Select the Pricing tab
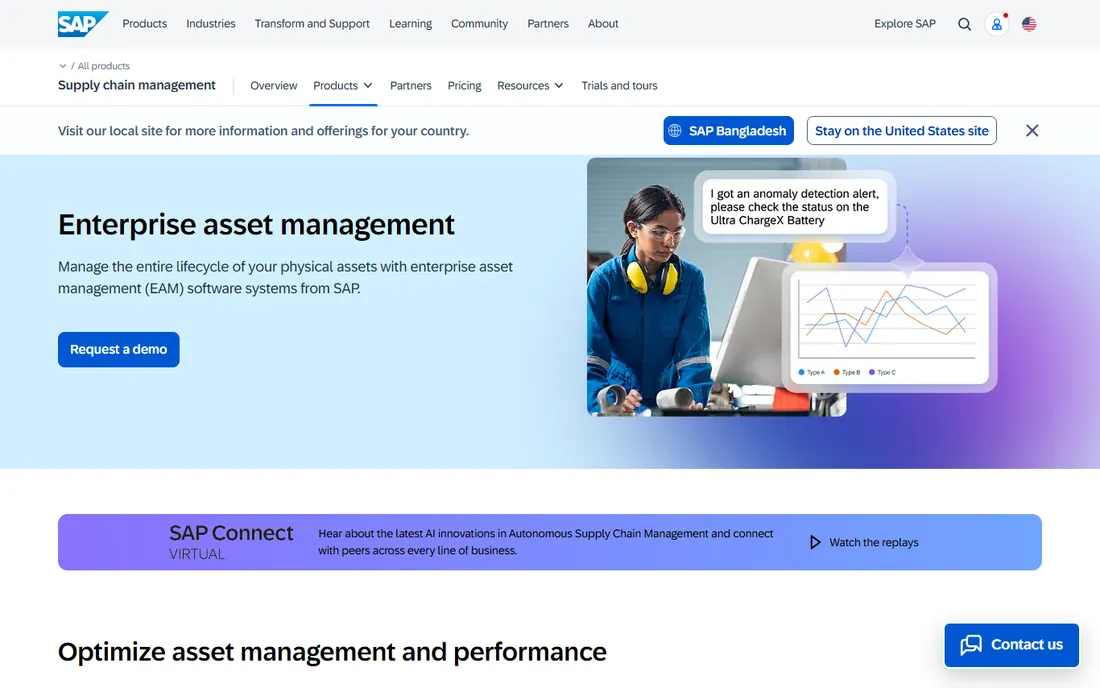 pos(464,86)
